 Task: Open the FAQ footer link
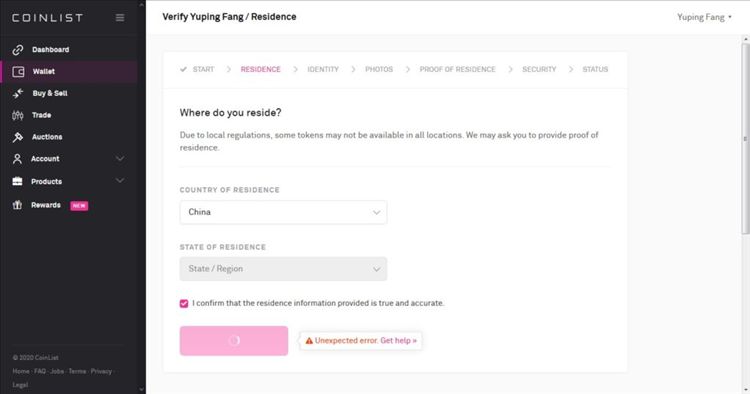coord(40,371)
